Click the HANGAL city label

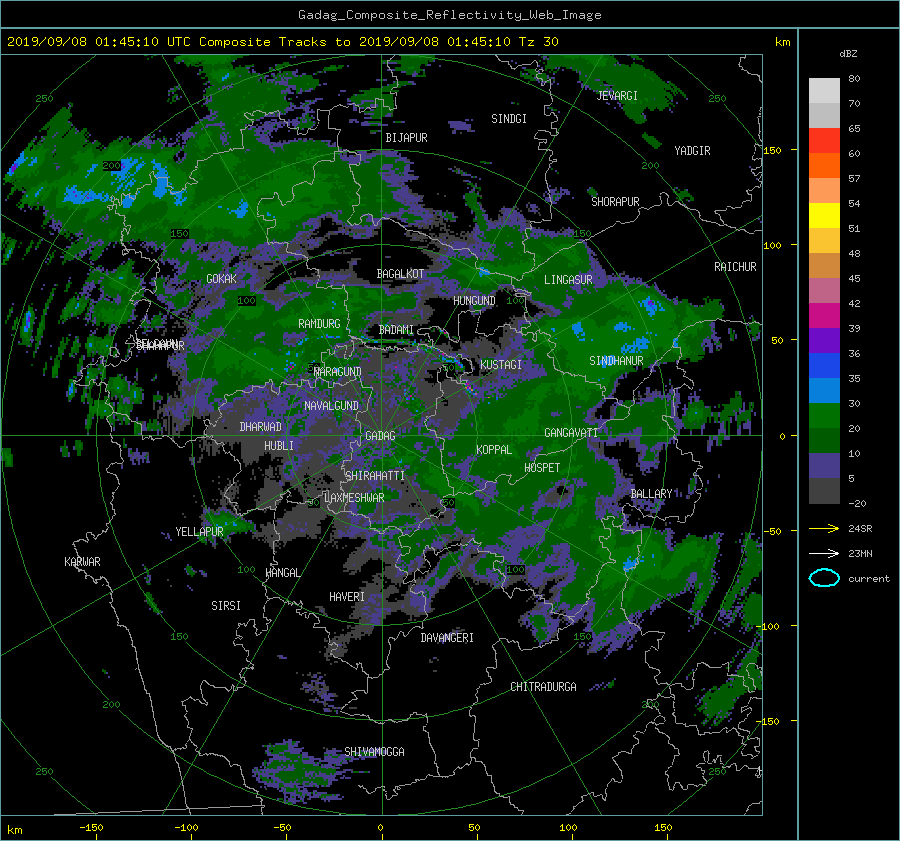282,573
